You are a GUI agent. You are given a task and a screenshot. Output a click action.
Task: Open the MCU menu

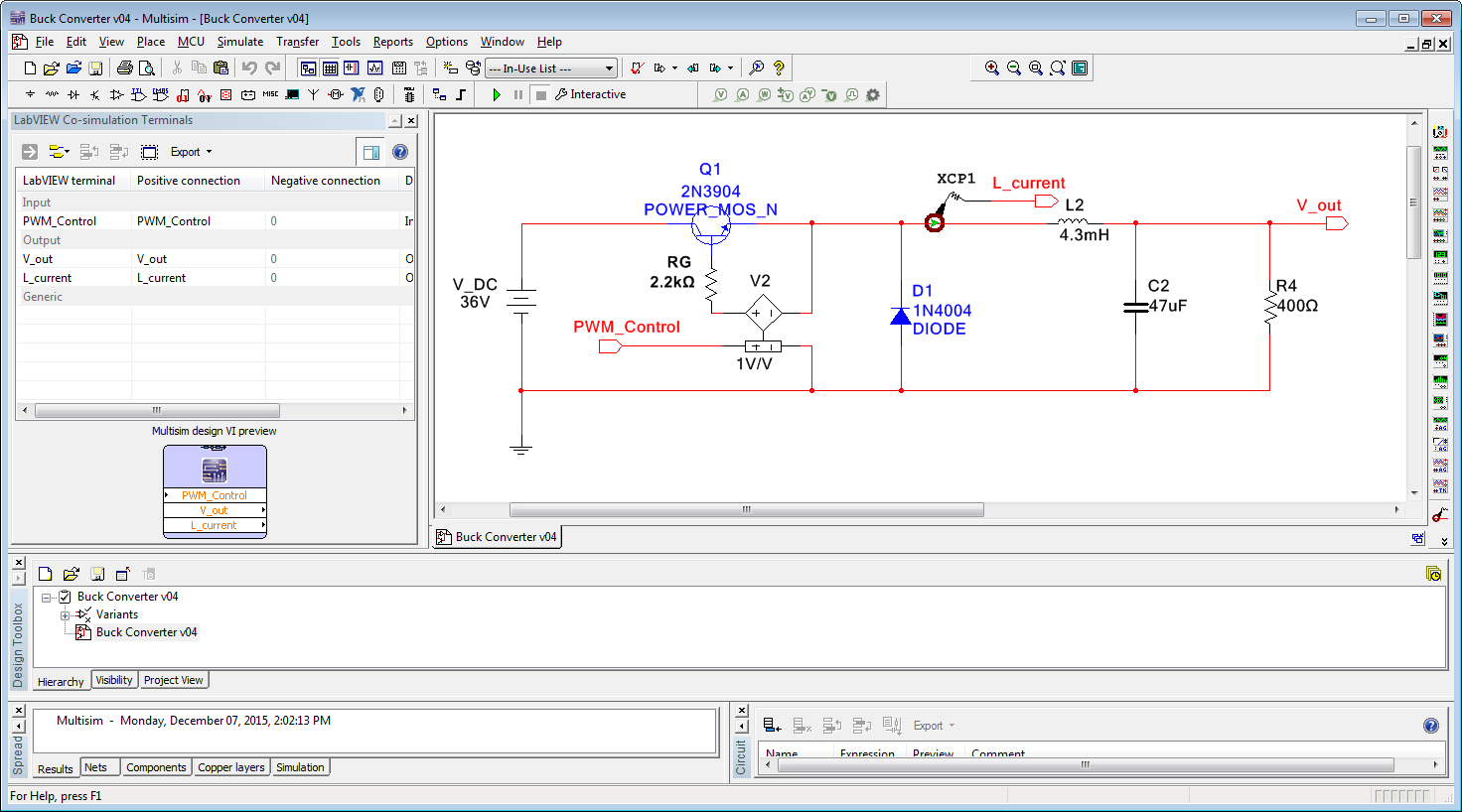pyautogui.click(x=191, y=42)
